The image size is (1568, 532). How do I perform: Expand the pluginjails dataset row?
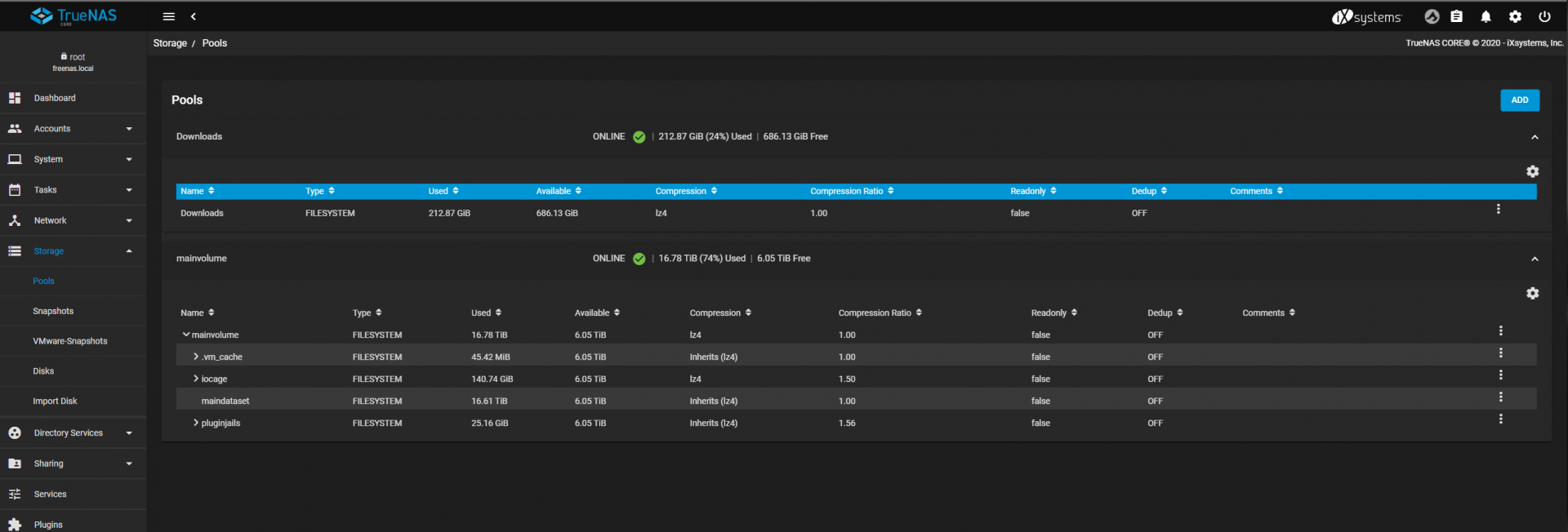[x=196, y=423]
